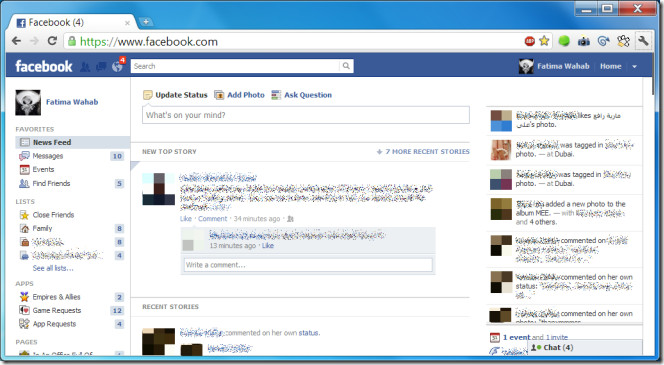The height and width of the screenshot is (365, 664).
Task: Open Events in the sidebar
Action: pyautogui.click(x=43, y=169)
